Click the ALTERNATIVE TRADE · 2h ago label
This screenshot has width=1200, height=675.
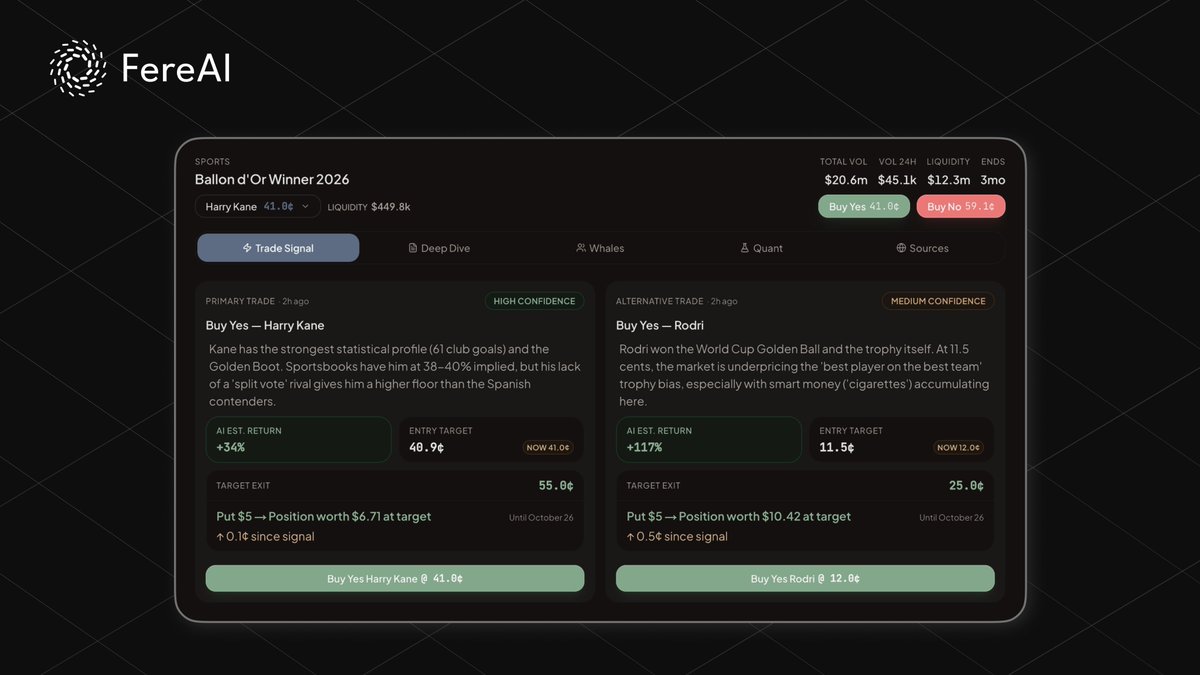click(x=676, y=301)
